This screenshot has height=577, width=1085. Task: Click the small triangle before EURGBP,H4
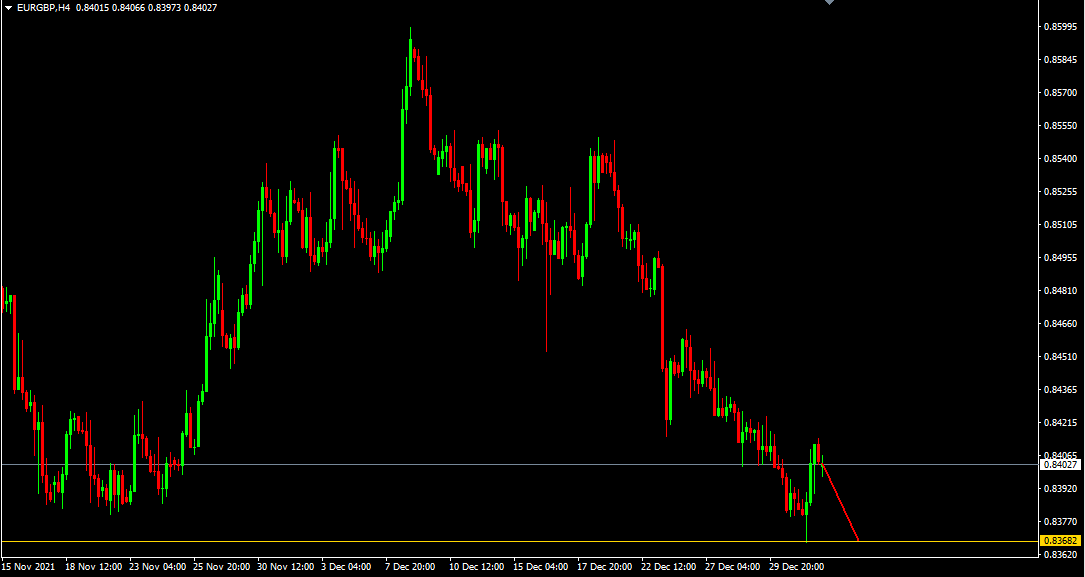(x=8, y=8)
